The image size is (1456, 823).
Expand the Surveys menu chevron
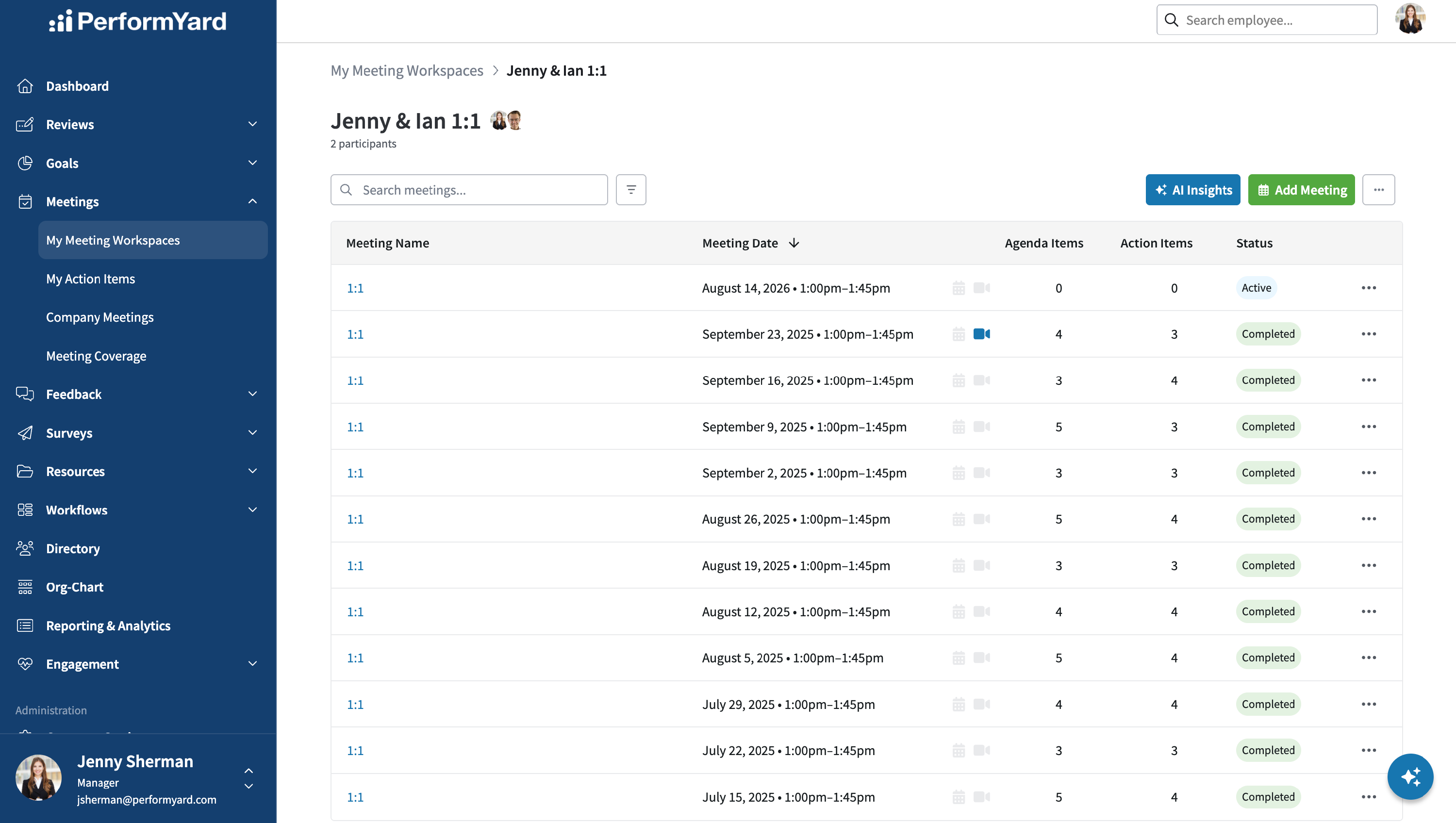[253, 432]
